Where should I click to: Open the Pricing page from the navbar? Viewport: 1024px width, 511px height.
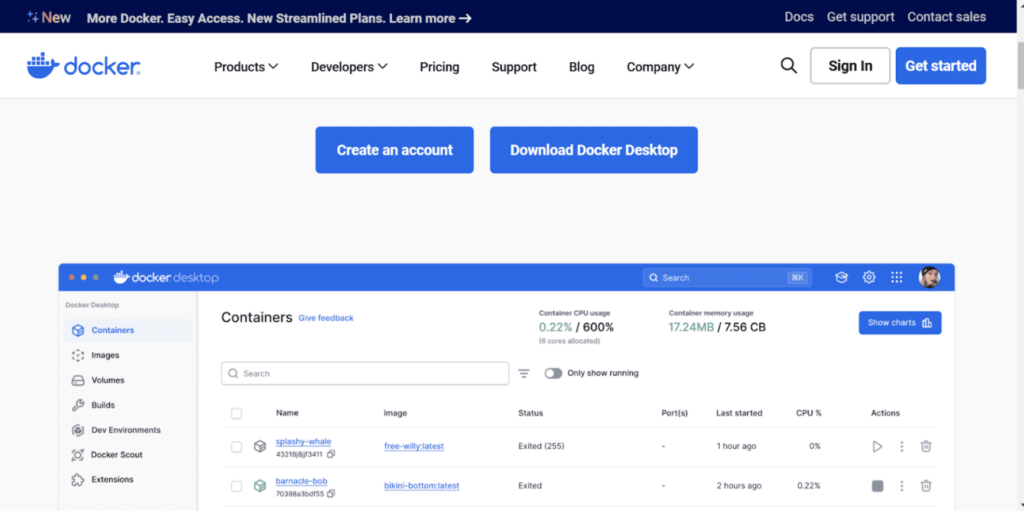pyautogui.click(x=440, y=67)
